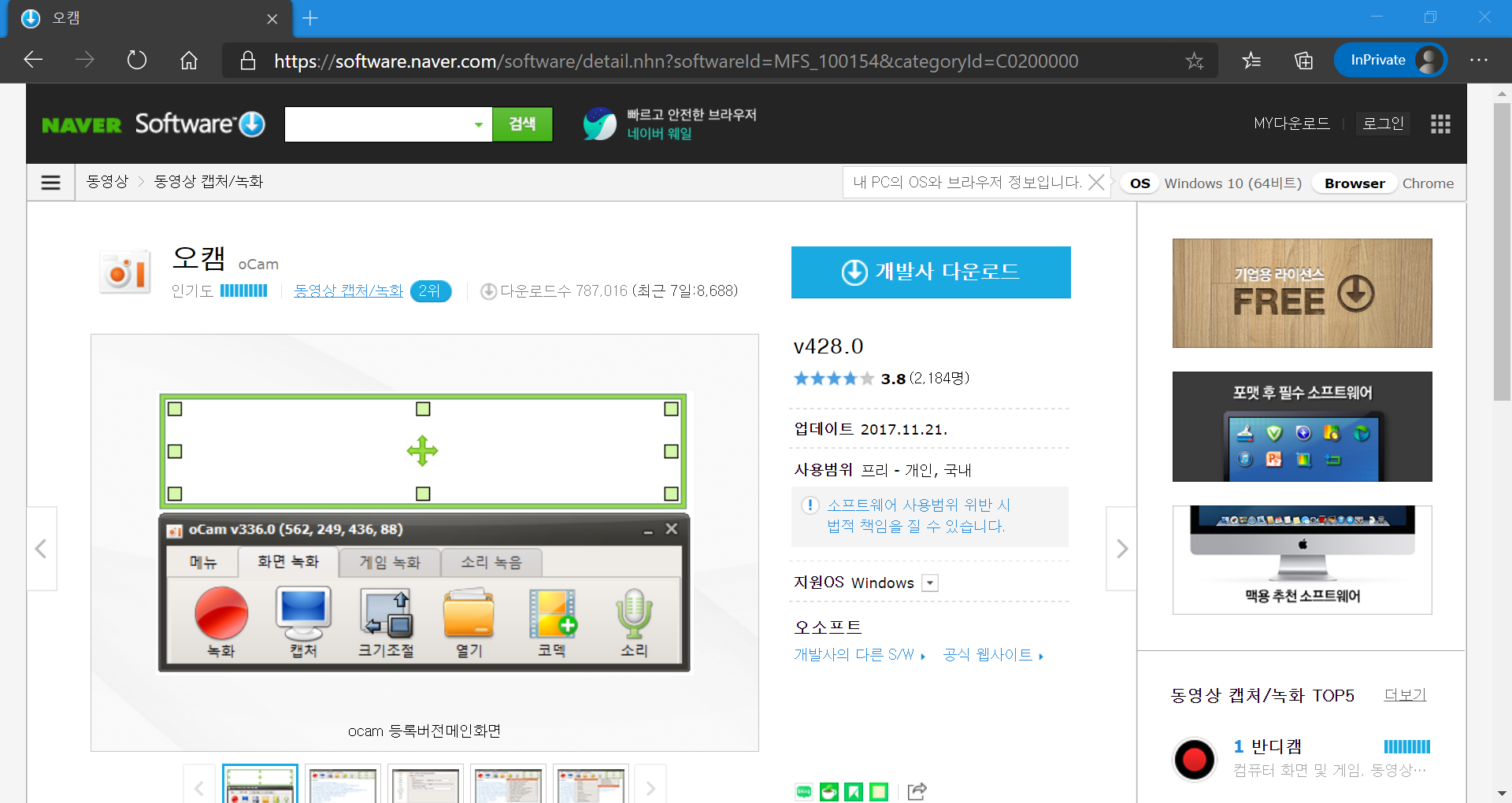Open the 네이버 웨일 browser banner
Viewport: 1512px width, 803px height.
(x=669, y=124)
